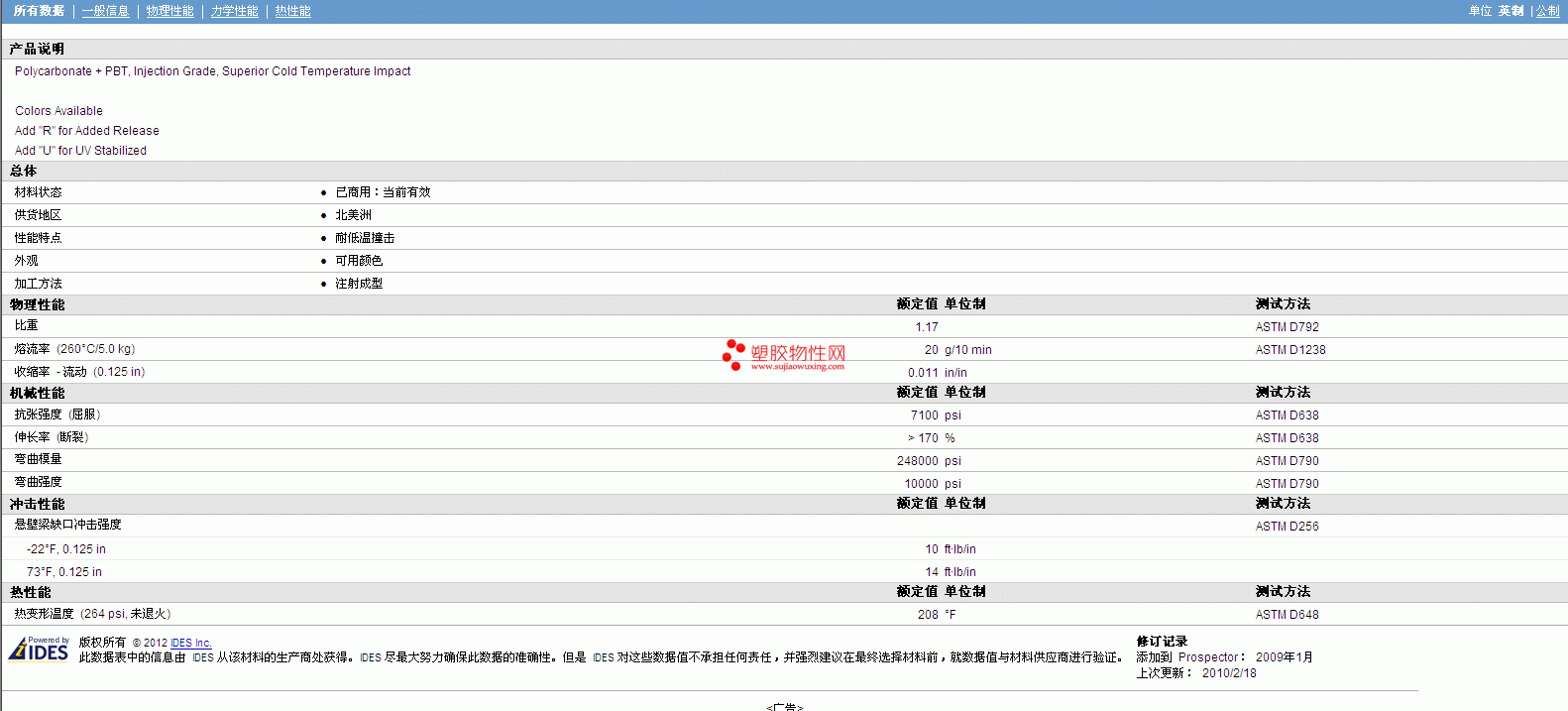Click tensile strength value 7100 psi

pos(936,415)
